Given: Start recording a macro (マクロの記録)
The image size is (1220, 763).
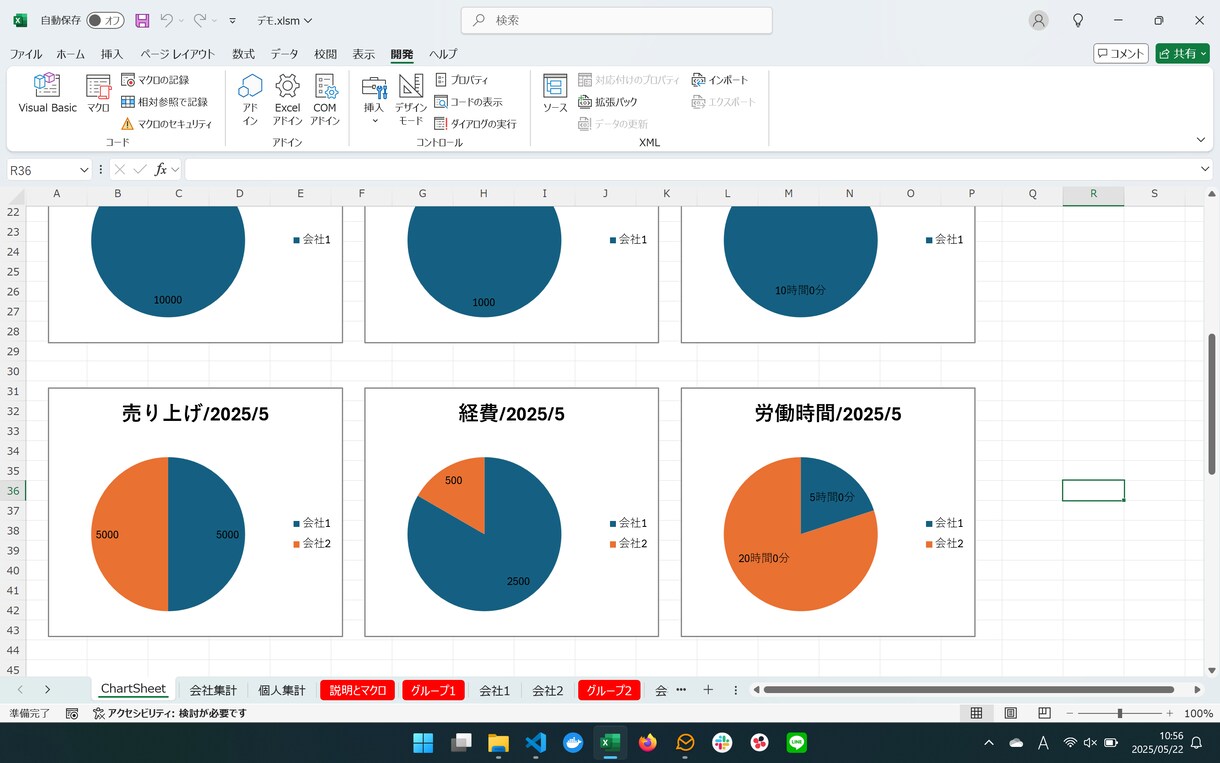Looking at the screenshot, I should pos(155,80).
